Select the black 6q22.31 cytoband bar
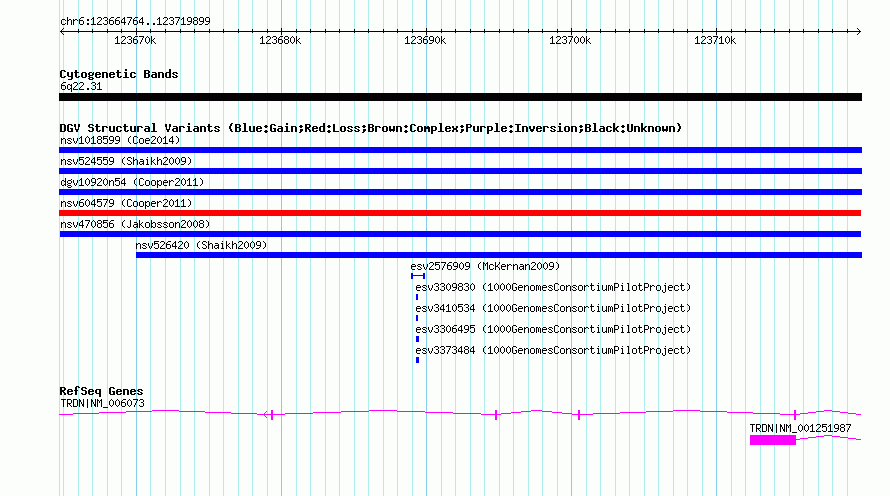This screenshot has width=890, height=496. [x=460, y=97]
